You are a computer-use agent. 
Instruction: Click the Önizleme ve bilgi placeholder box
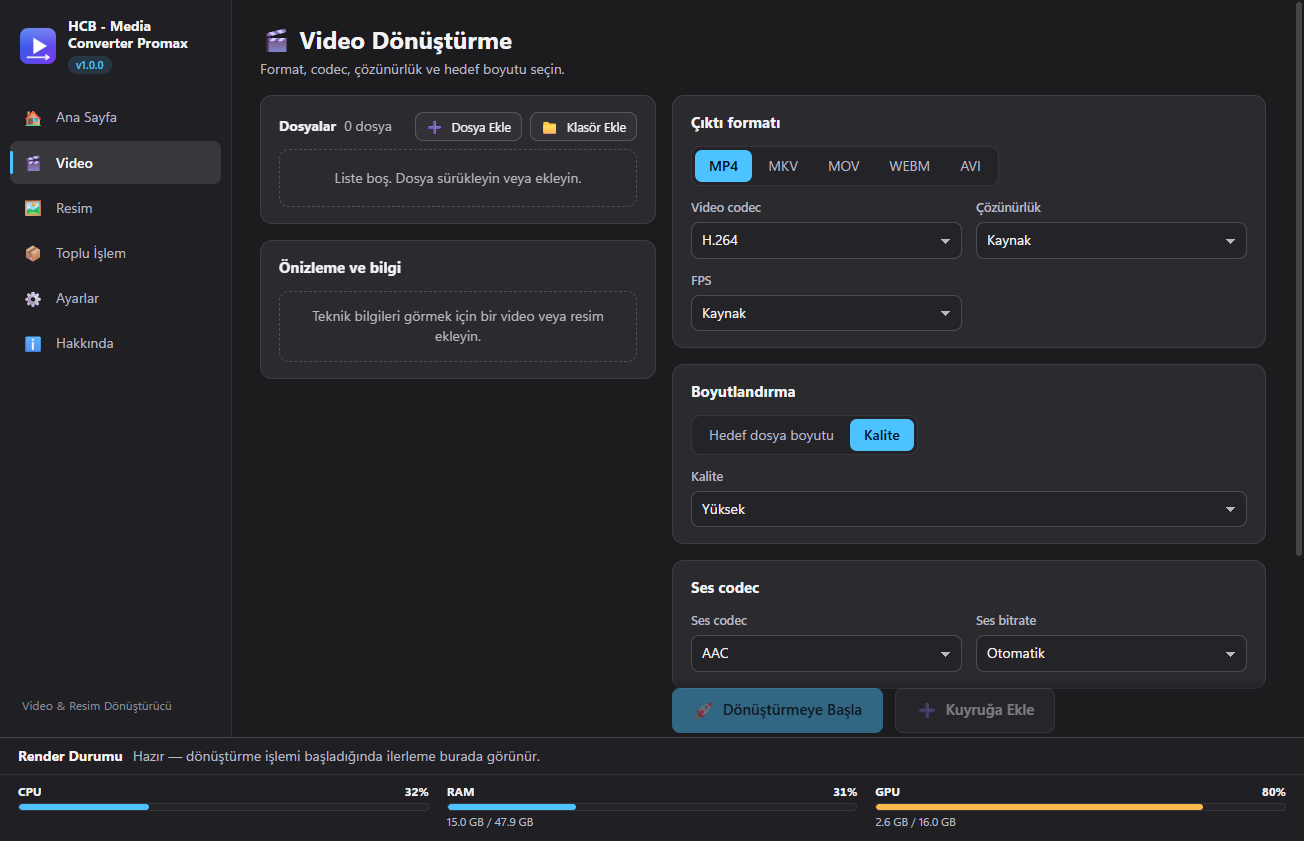click(x=458, y=326)
